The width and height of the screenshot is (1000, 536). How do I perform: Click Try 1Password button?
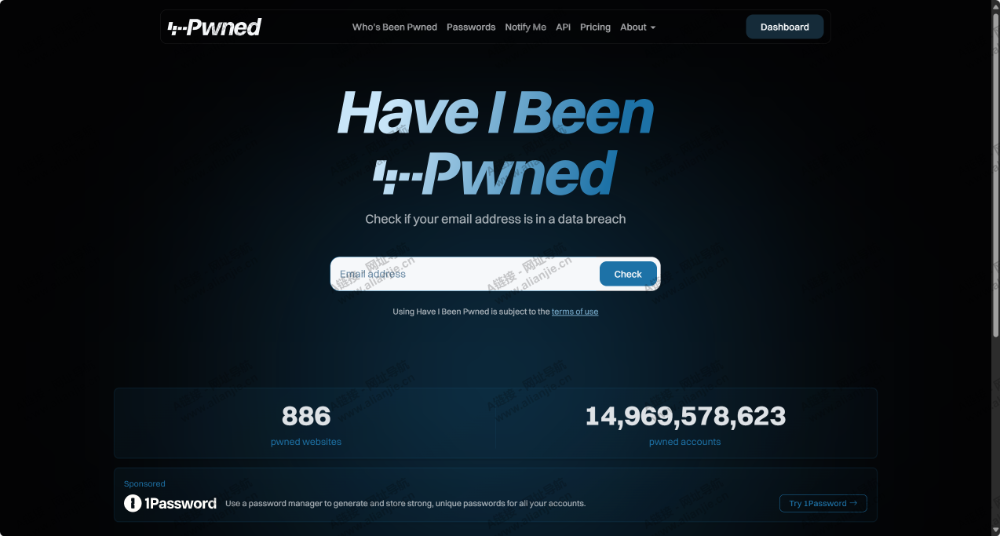pos(823,503)
